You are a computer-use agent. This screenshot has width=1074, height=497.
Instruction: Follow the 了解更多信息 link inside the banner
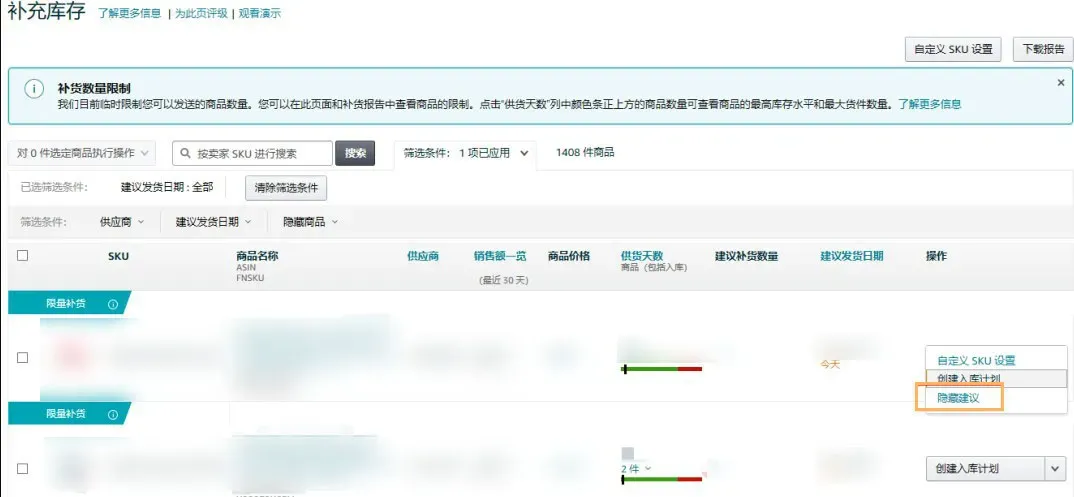click(x=929, y=104)
